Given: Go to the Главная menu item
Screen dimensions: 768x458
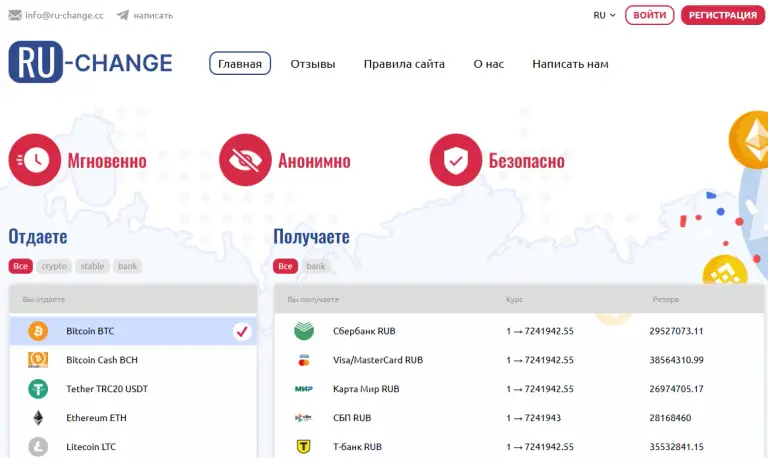Looking at the screenshot, I should (x=240, y=64).
